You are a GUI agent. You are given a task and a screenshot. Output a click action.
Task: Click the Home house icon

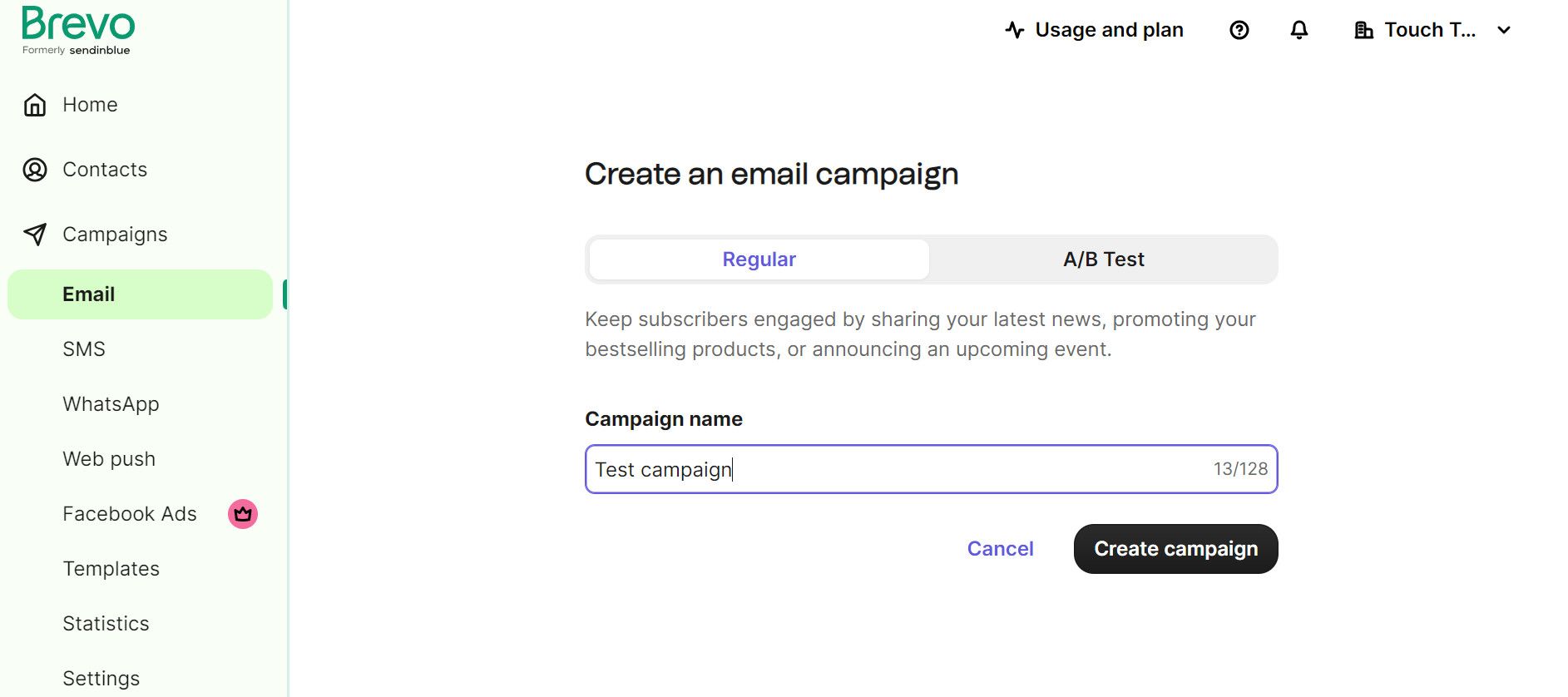click(35, 105)
